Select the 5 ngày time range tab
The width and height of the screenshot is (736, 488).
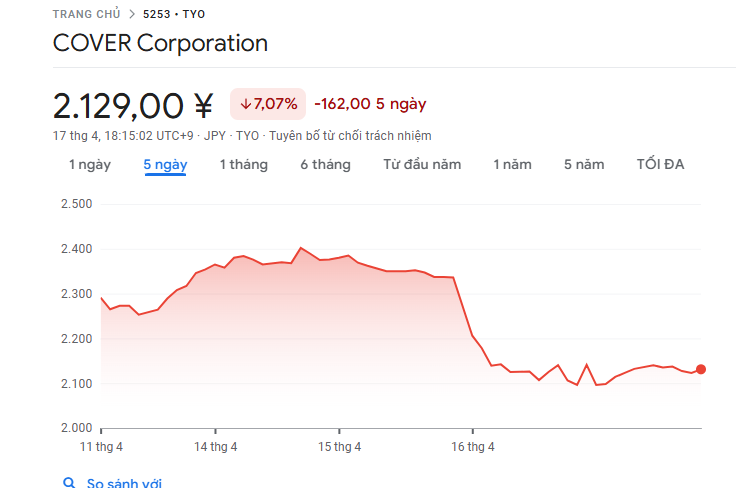[x=165, y=165]
